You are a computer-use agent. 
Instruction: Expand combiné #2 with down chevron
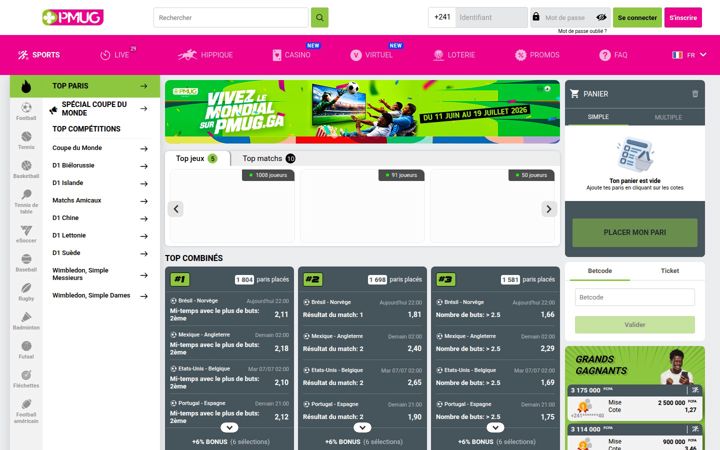click(362, 428)
